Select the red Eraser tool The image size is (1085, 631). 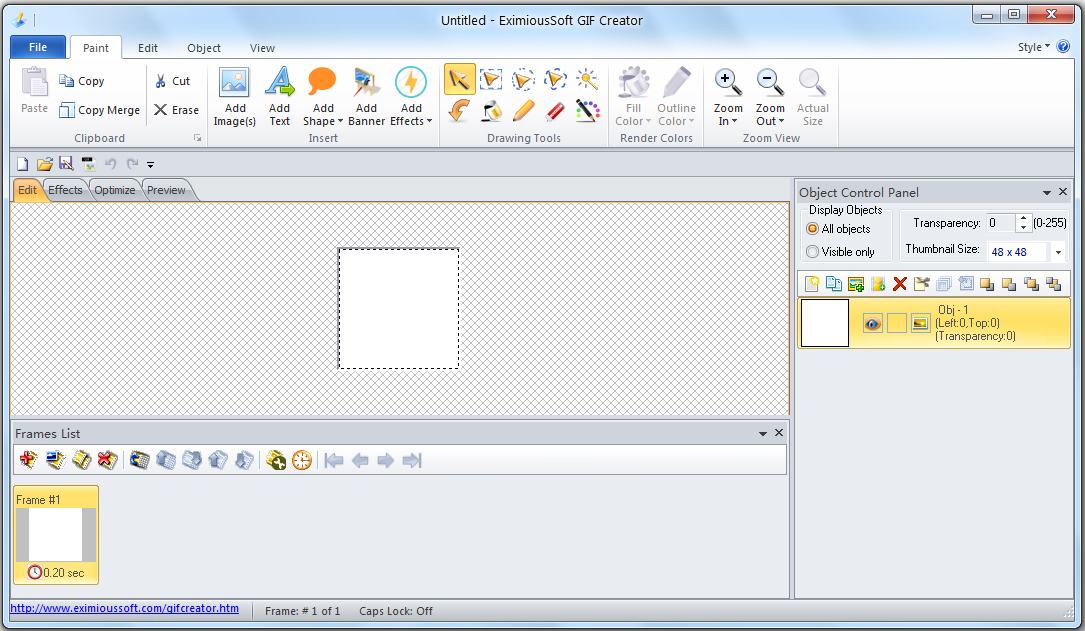coord(555,111)
